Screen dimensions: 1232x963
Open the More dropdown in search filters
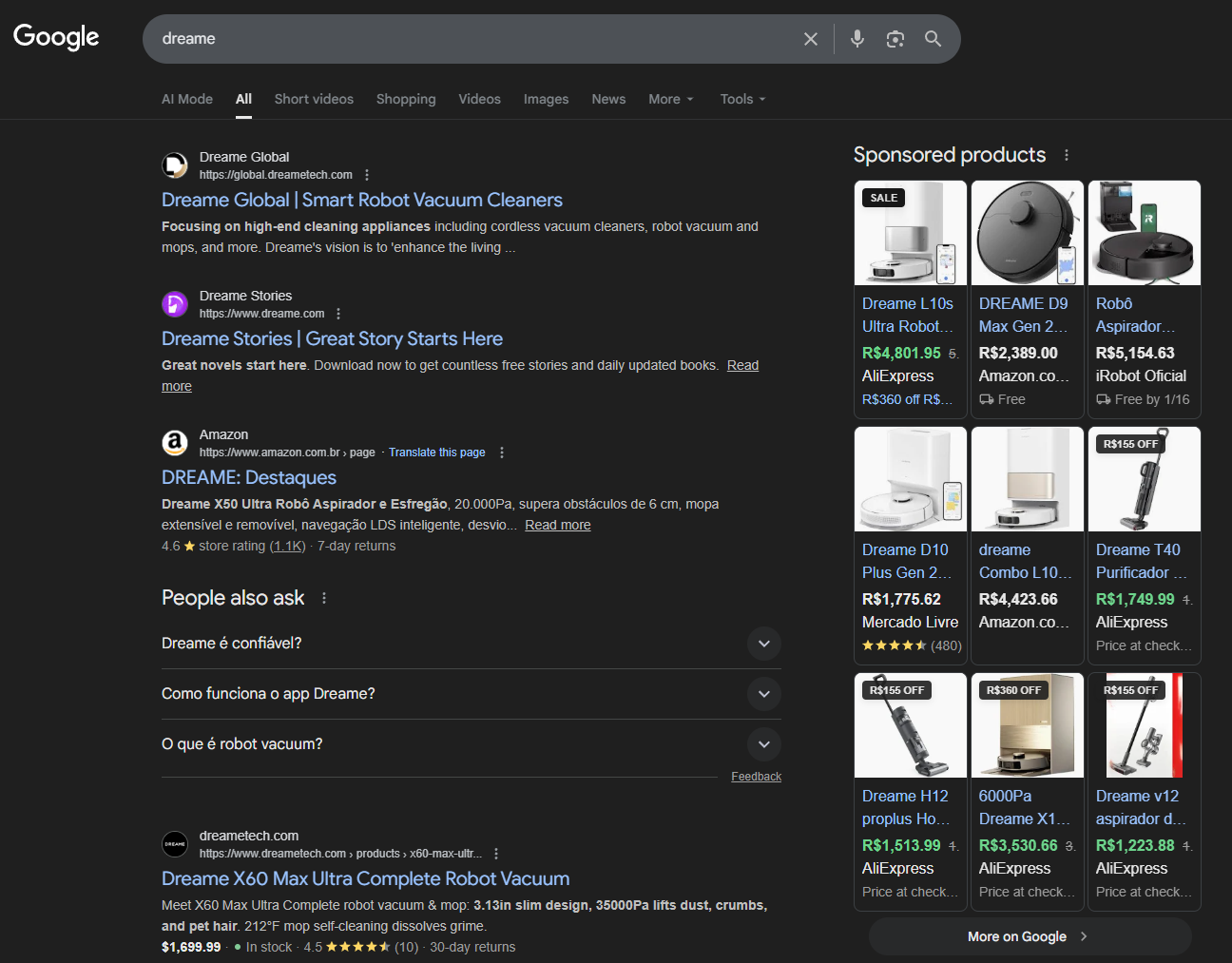(x=670, y=99)
